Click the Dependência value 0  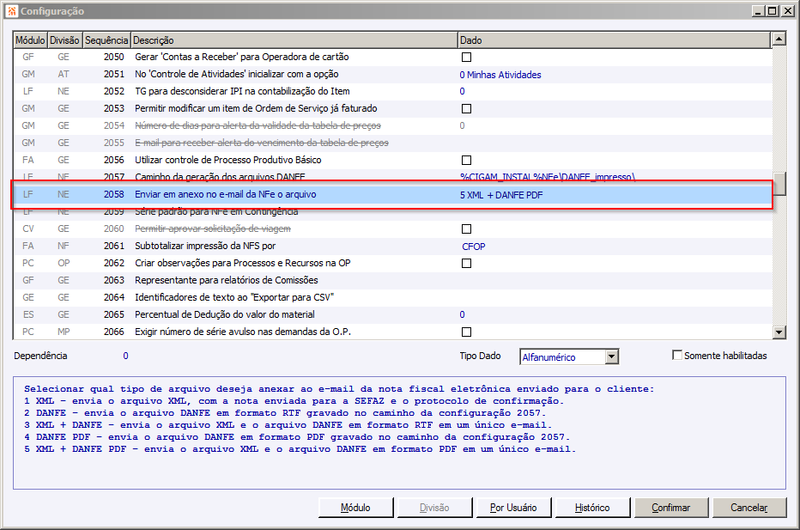point(126,356)
